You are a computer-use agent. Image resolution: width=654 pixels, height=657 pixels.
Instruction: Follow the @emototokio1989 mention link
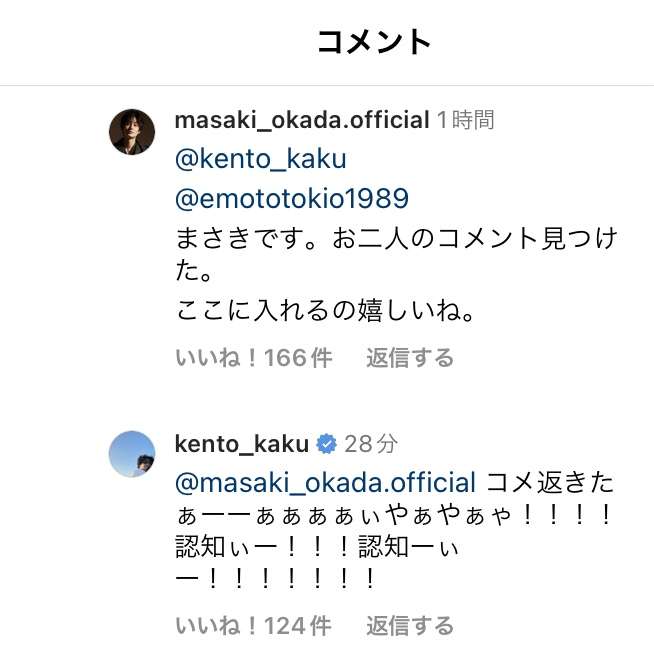(x=292, y=198)
